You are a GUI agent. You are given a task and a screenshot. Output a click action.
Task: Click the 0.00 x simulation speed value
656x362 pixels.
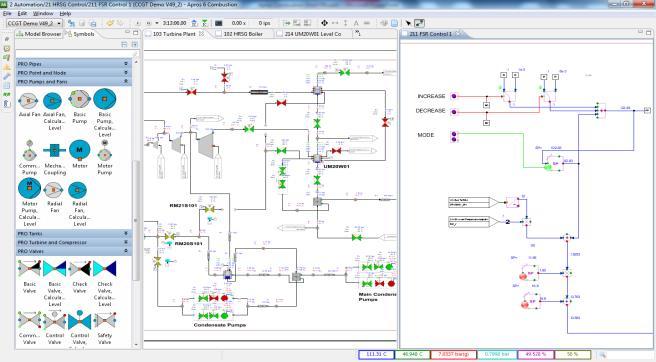coord(238,23)
